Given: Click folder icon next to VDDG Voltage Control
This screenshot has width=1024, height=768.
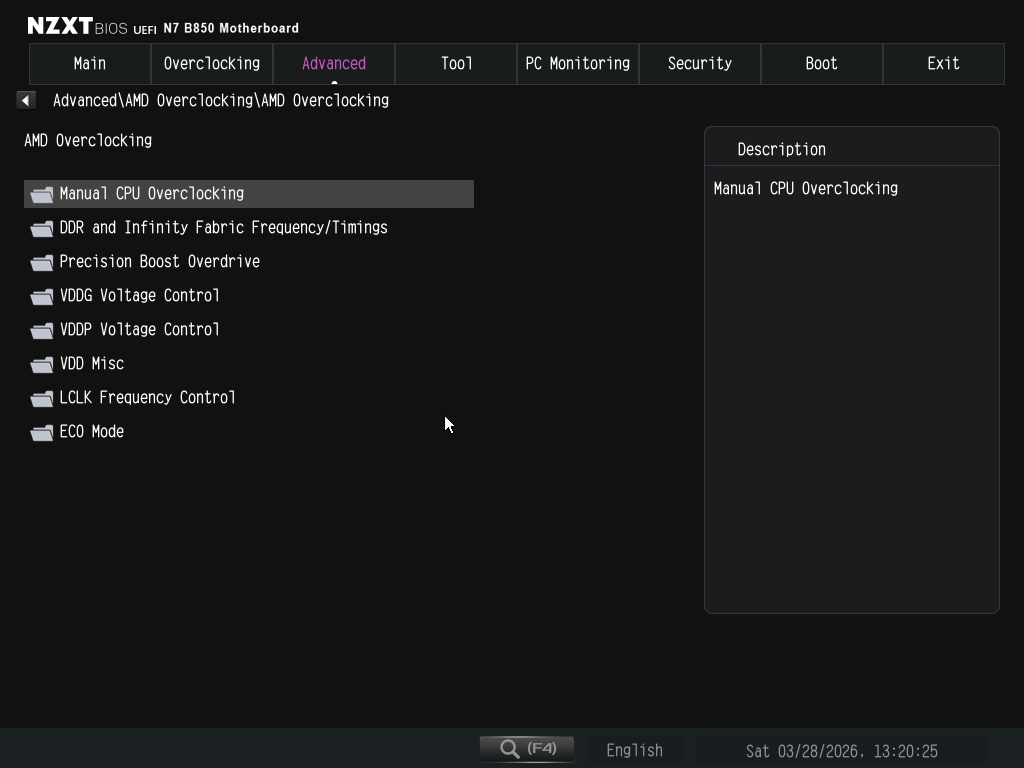Looking at the screenshot, I should 42,296.
